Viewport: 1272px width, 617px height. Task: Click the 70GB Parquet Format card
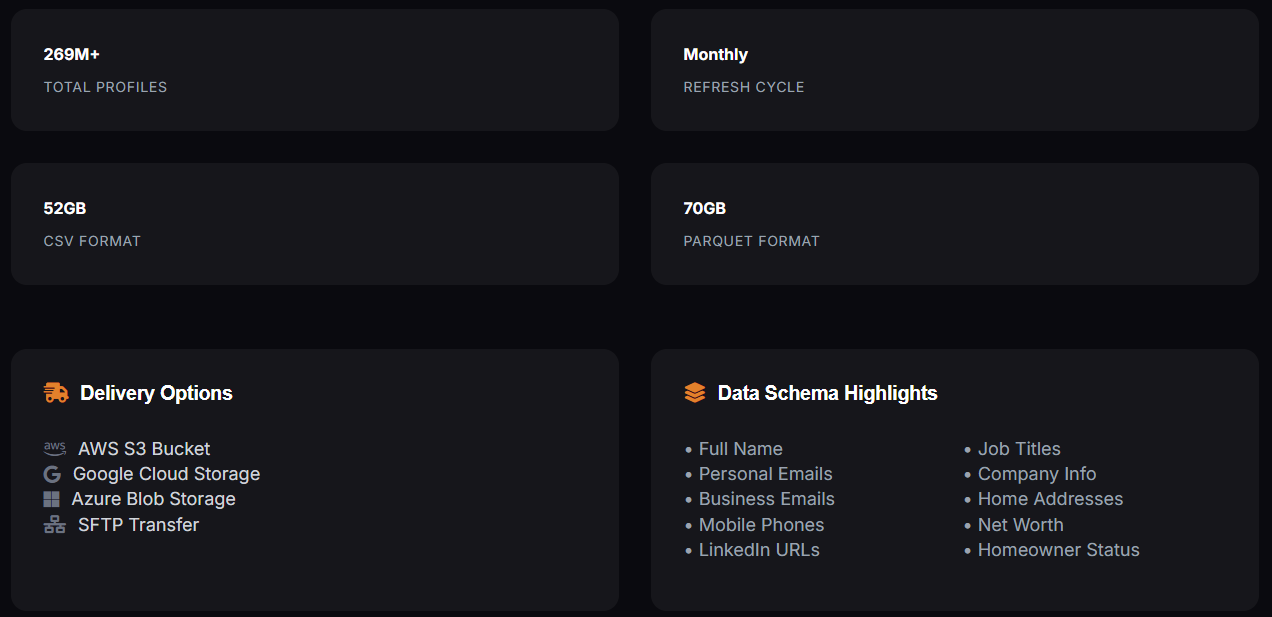coord(955,224)
